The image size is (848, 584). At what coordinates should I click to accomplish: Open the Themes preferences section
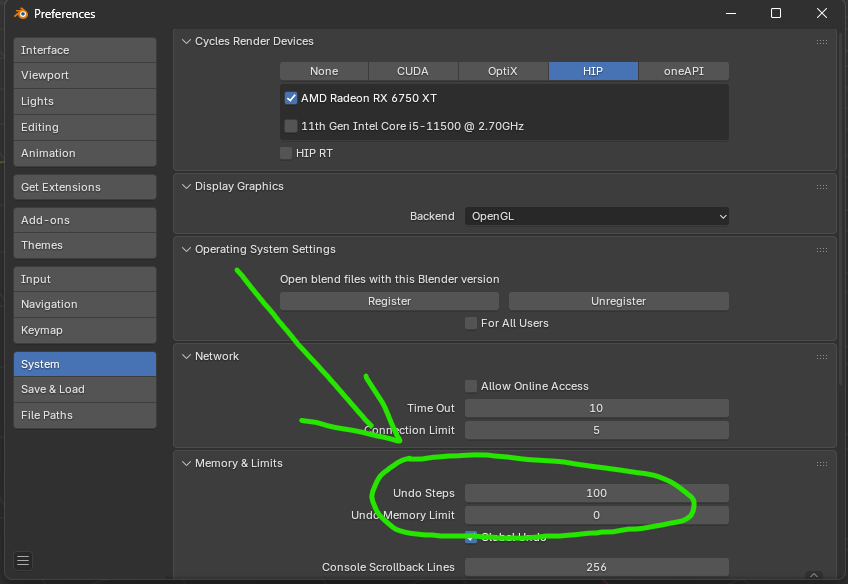coord(85,245)
